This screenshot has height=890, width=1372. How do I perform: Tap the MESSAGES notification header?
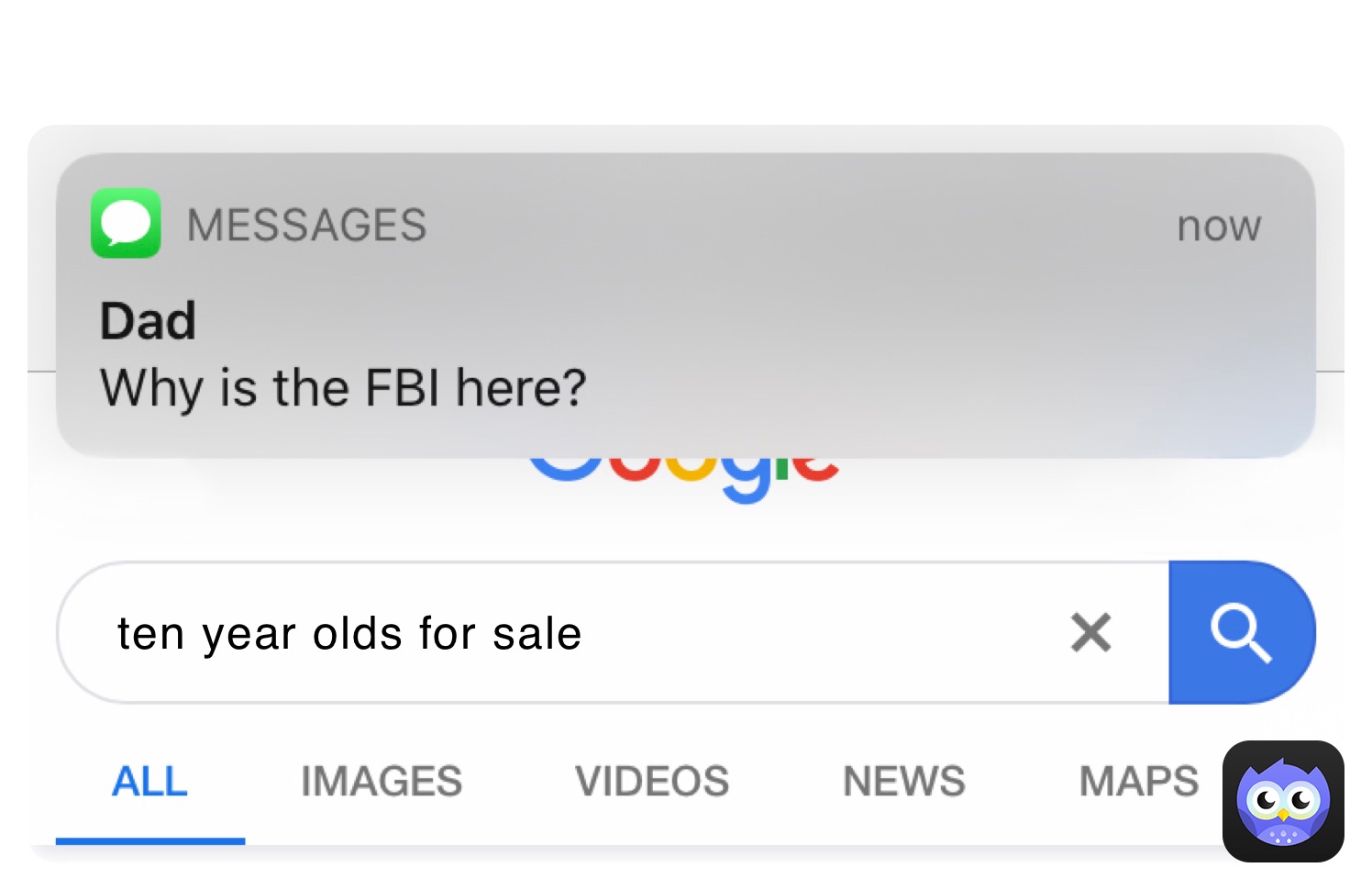[306, 225]
